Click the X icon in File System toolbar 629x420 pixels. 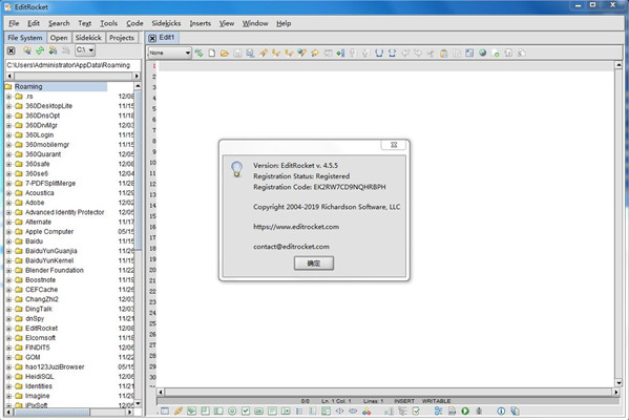pyautogui.click(x=11, y=50)
